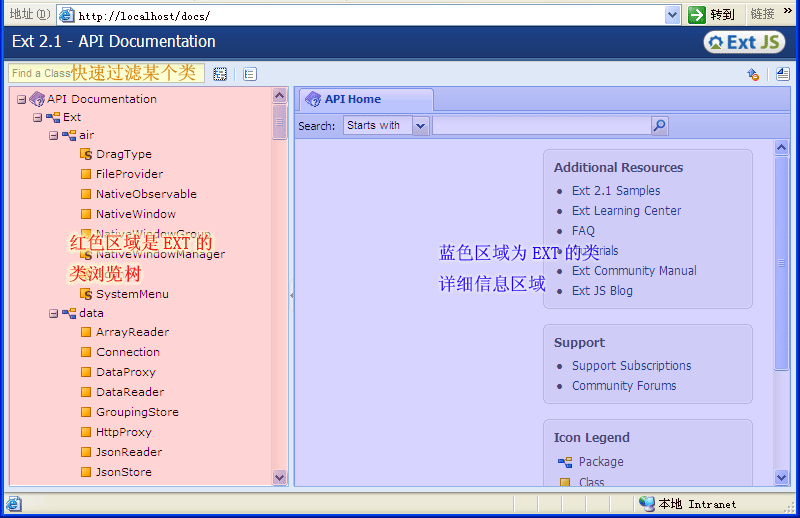Image resolution: width=800 pixels, height=518 pixels.
Task: Select JsonStore in the class tree
Action: coord(124,472)
